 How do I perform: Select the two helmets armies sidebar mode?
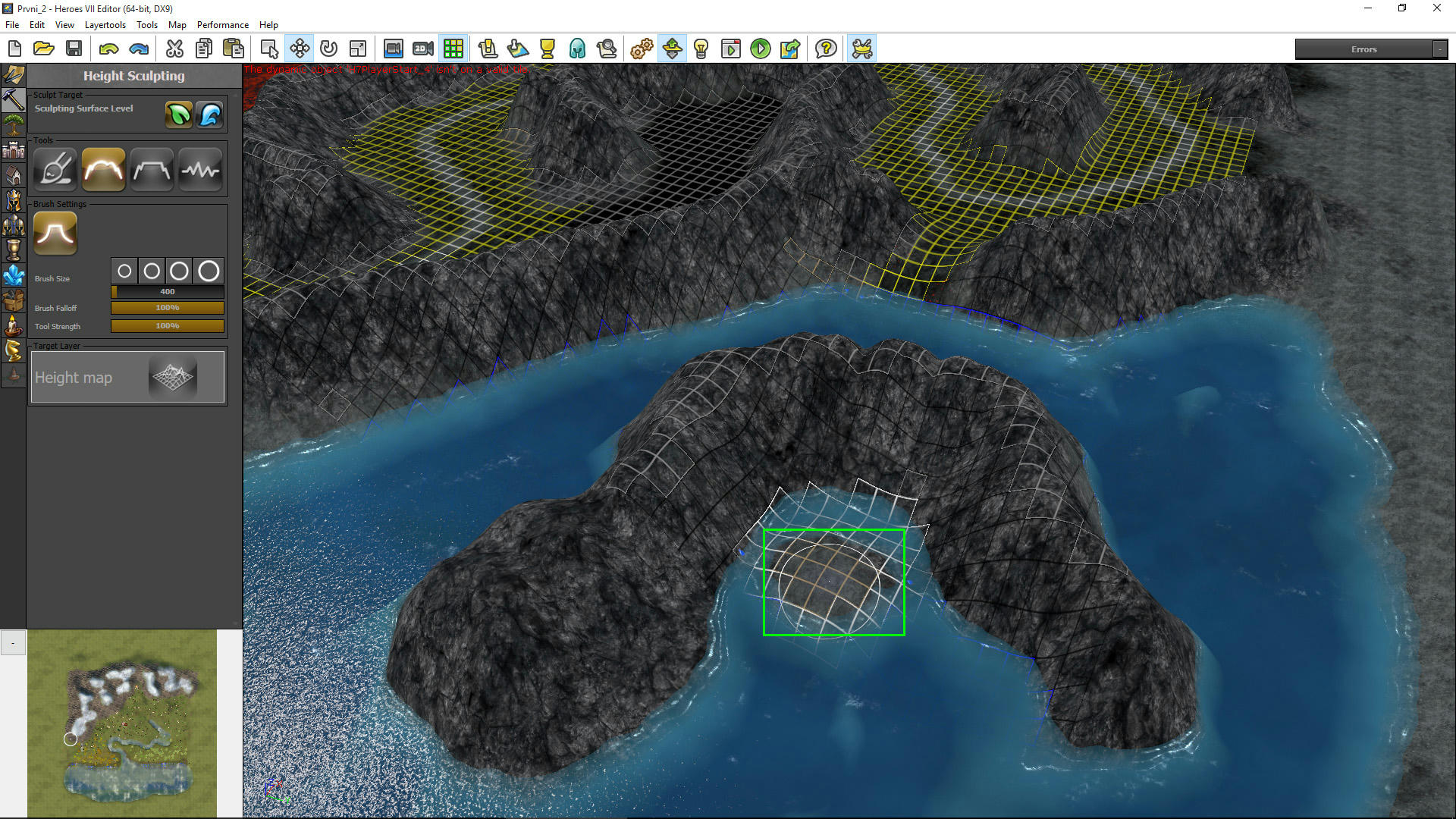click(x=14, y=225)
